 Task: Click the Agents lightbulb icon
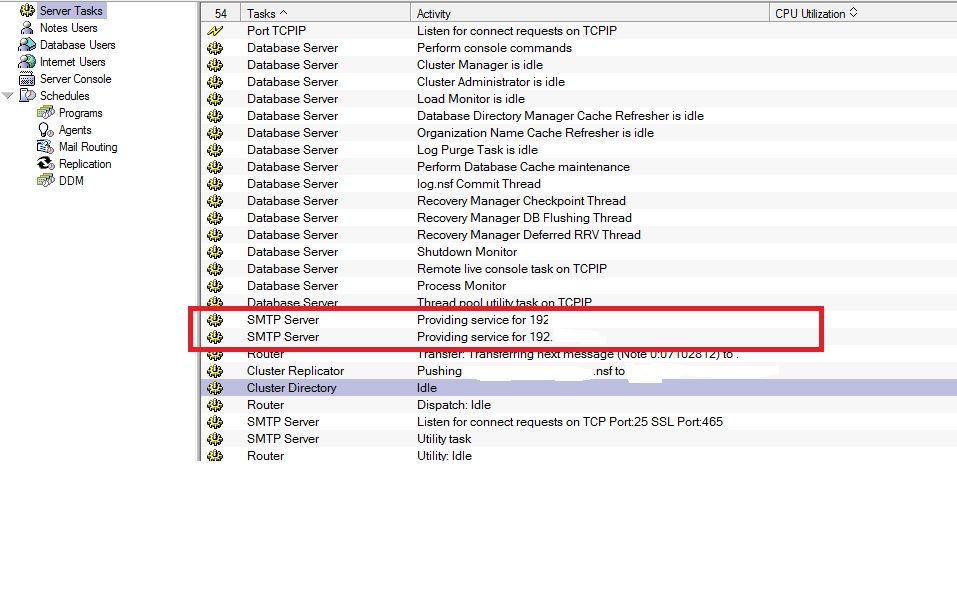click(45, 130)
